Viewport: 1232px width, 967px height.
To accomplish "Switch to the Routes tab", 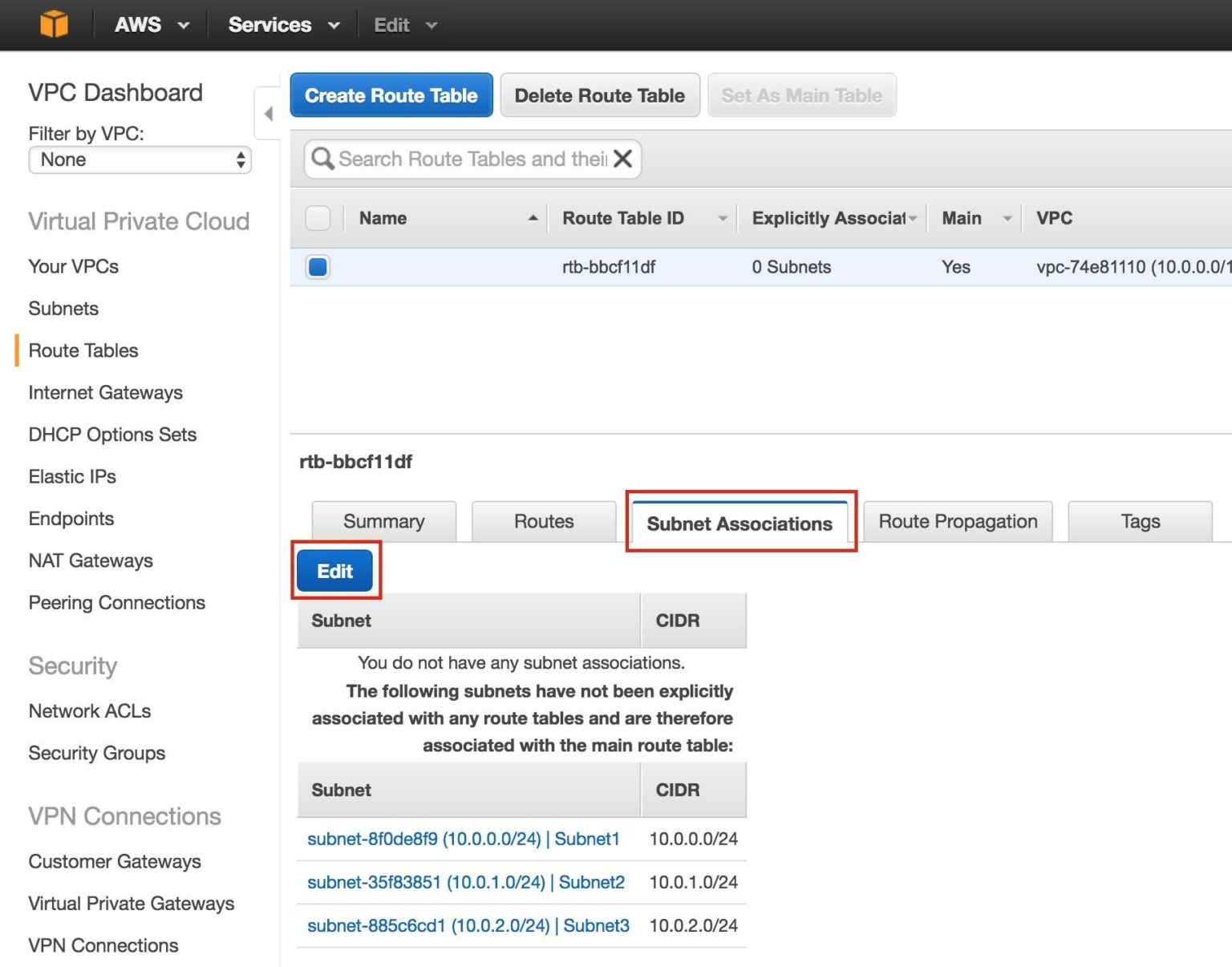I will (544, 522).
